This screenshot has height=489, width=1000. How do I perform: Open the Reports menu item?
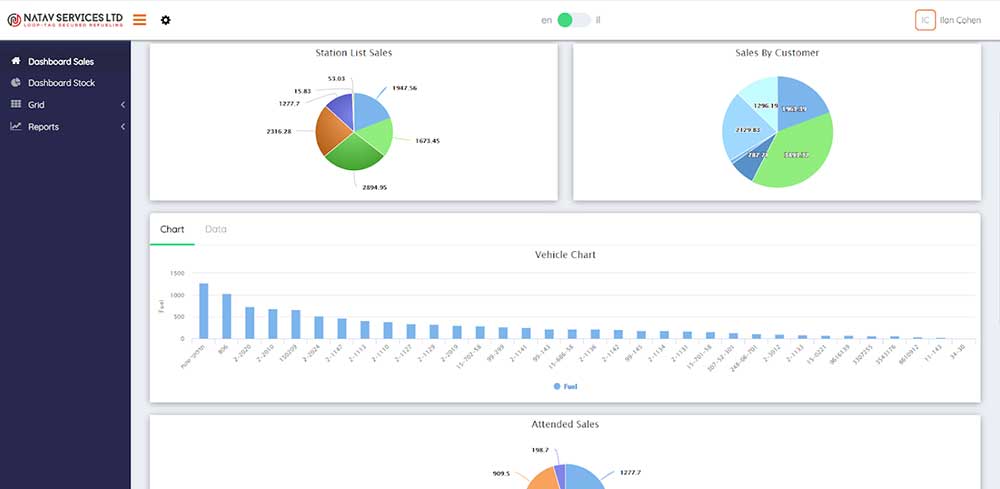43,127
